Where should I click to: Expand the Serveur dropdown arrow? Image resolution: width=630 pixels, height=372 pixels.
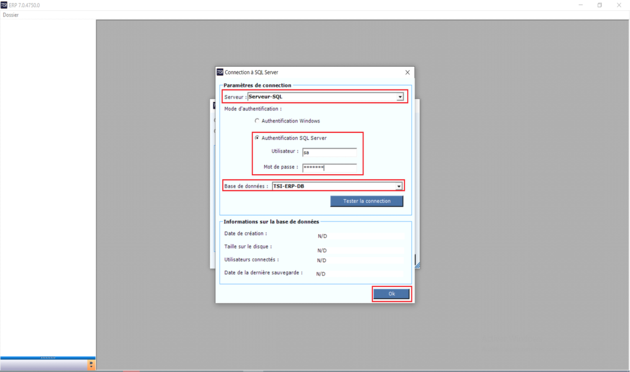coord(400,97)
